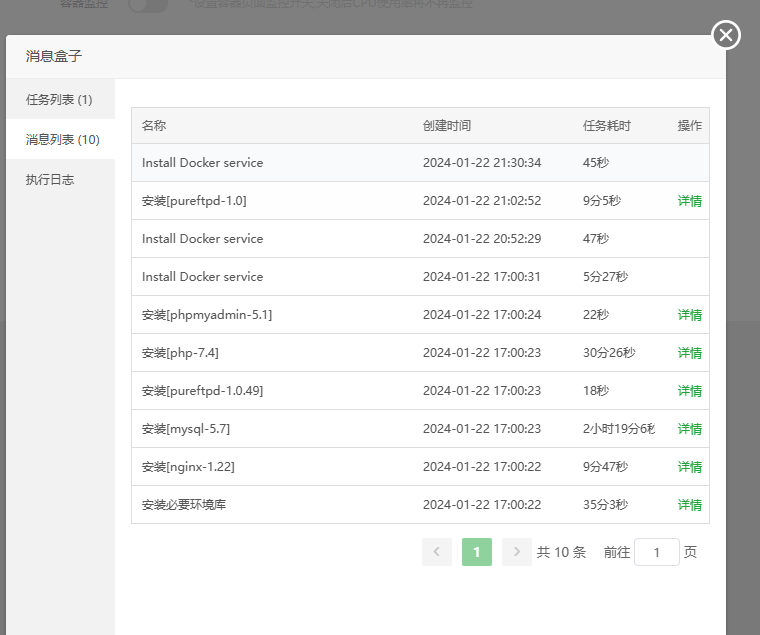This screenshot has width=760, height=635.
Task: Click the 2小时19分6秒 duration cell
Action: (619, 429)
